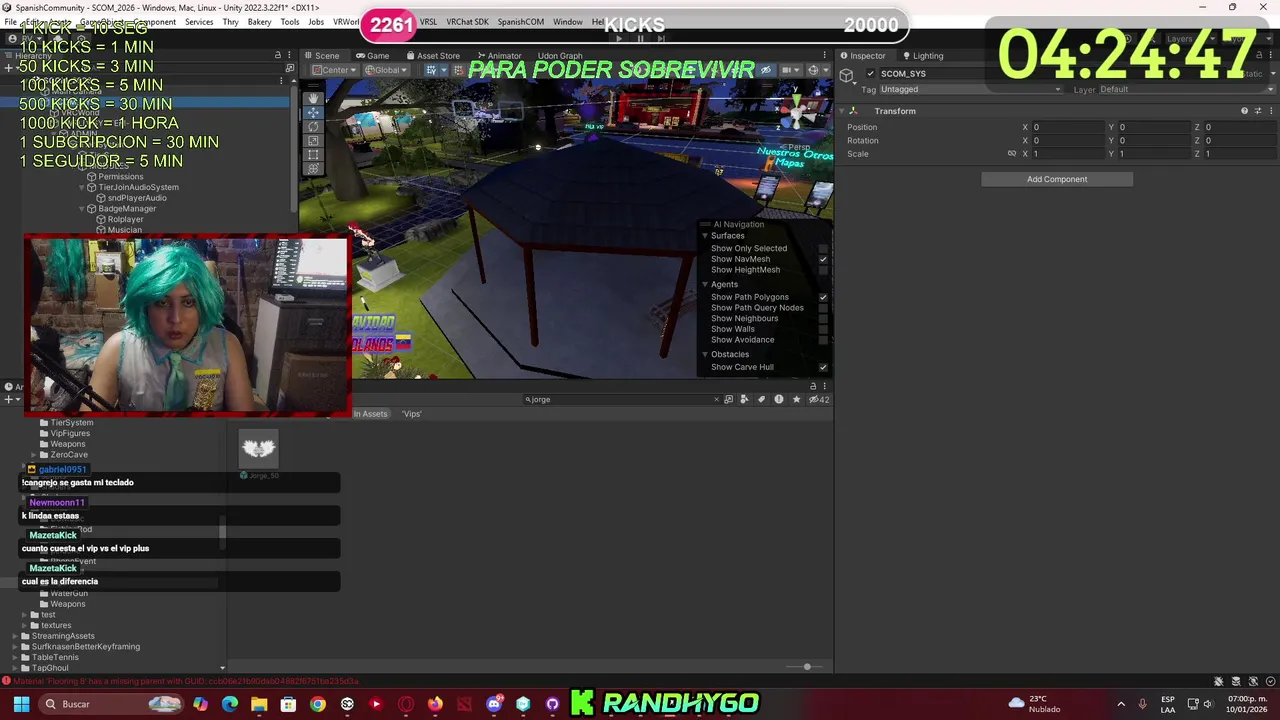Open the scene camera settings dropdown
This screenshot has height=720, width=1280.
click(x=790, y=70)
